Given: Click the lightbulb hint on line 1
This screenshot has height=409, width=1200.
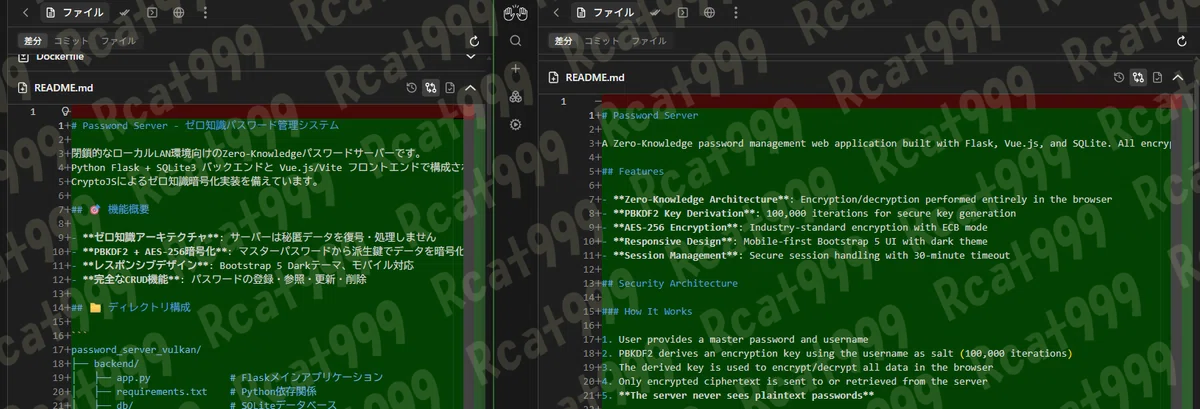Looking at the screenshot, I should point(66,112).
